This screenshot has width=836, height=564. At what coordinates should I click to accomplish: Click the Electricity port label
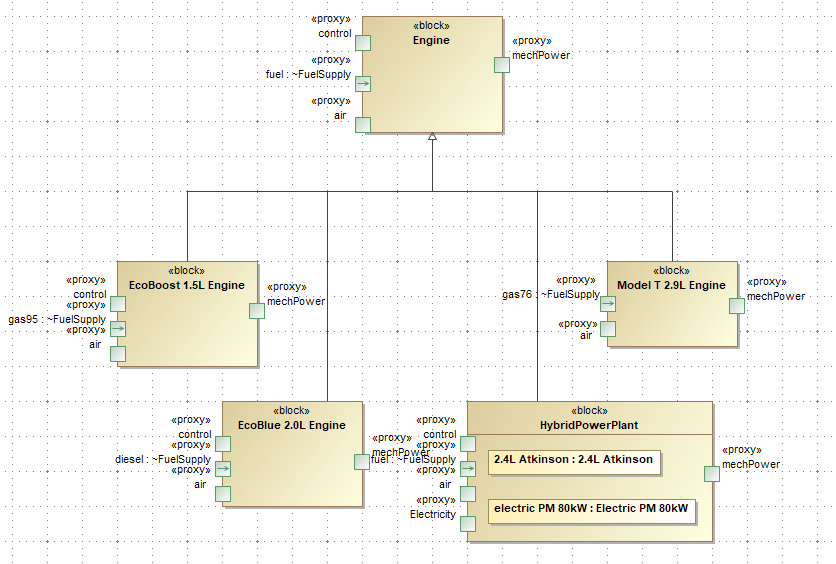[433, 514]
